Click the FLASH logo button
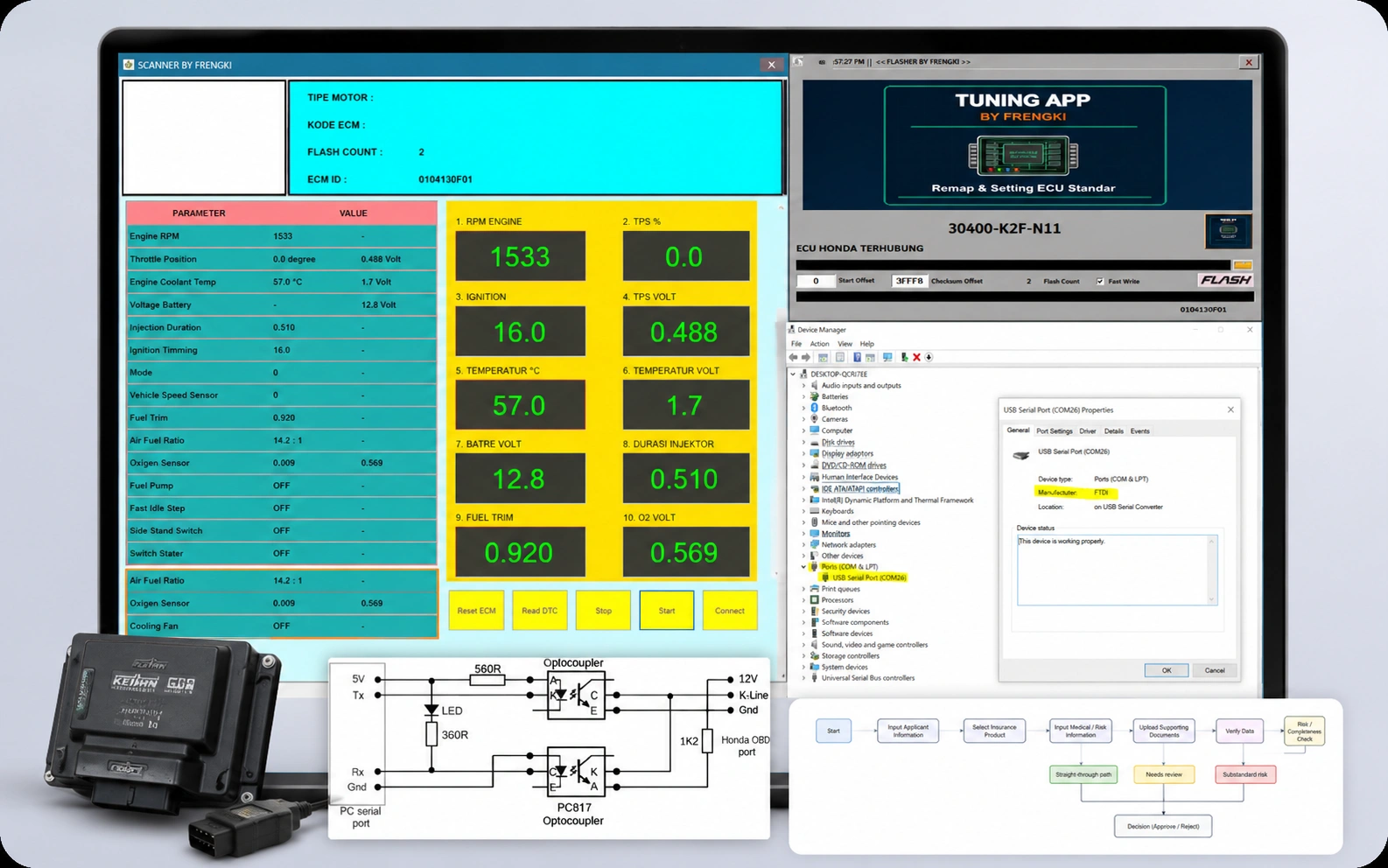 (x=1225, y=280)
